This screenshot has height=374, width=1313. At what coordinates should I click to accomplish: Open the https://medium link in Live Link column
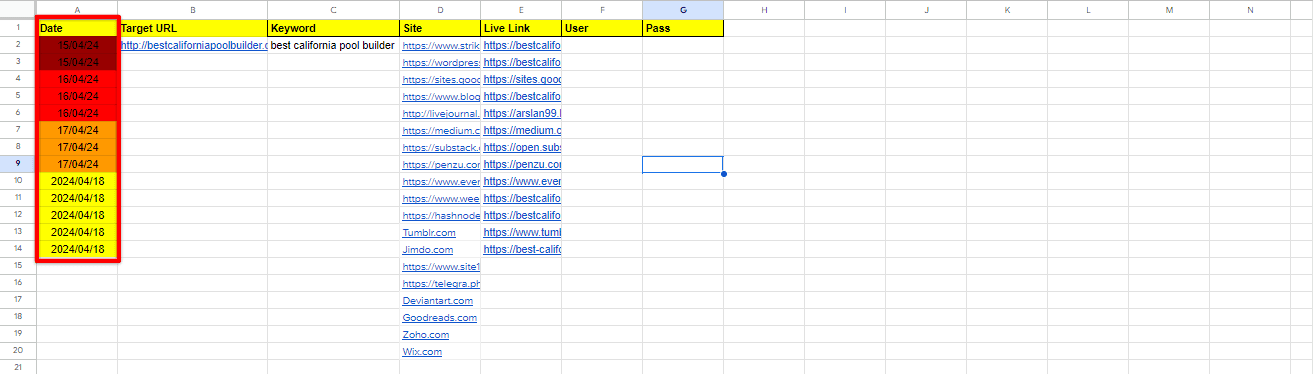tap(522, 131)
